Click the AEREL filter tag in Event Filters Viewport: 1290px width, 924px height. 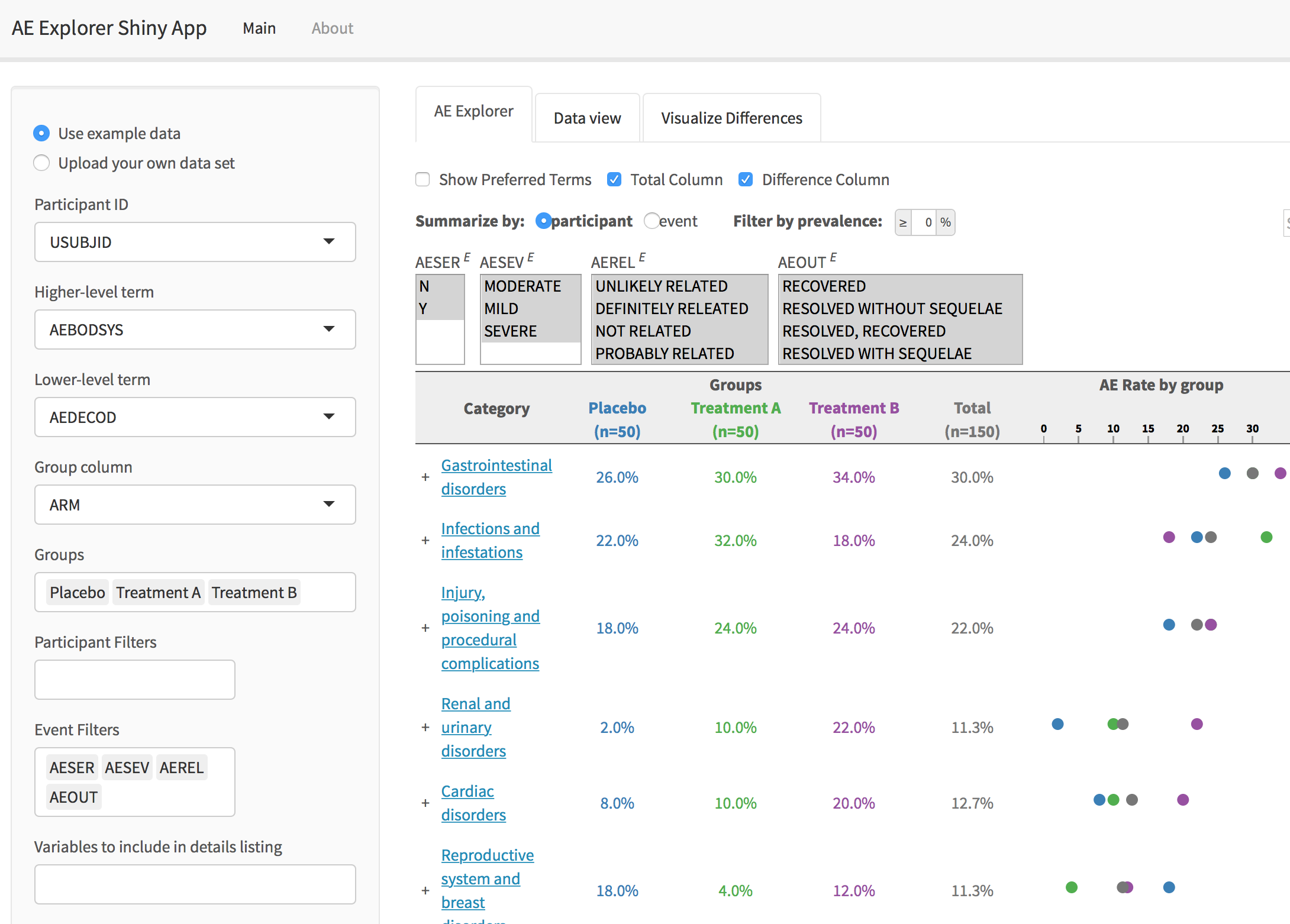pyautogui.click(x=182, y=769)
